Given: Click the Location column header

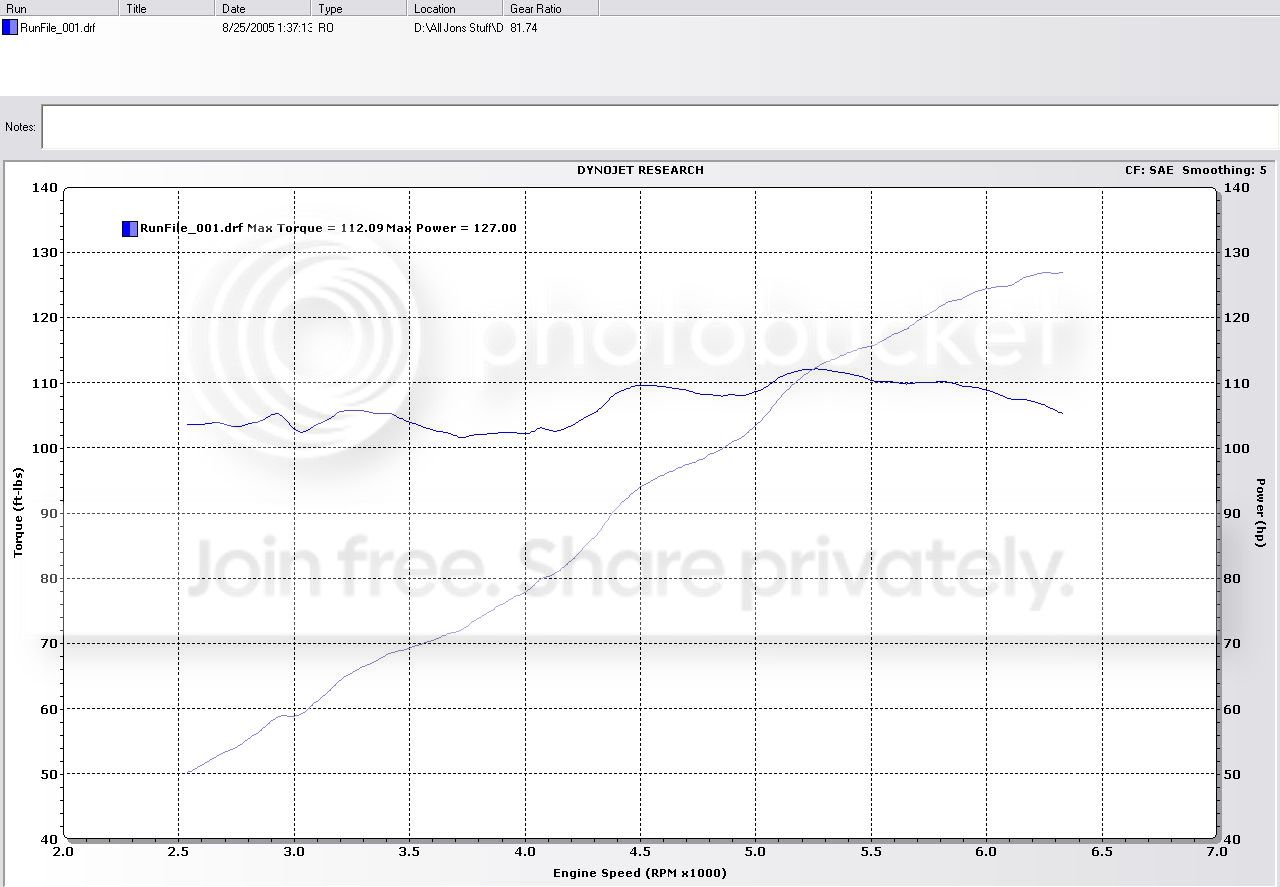Looking at the screenshot, I should [456, 8].
